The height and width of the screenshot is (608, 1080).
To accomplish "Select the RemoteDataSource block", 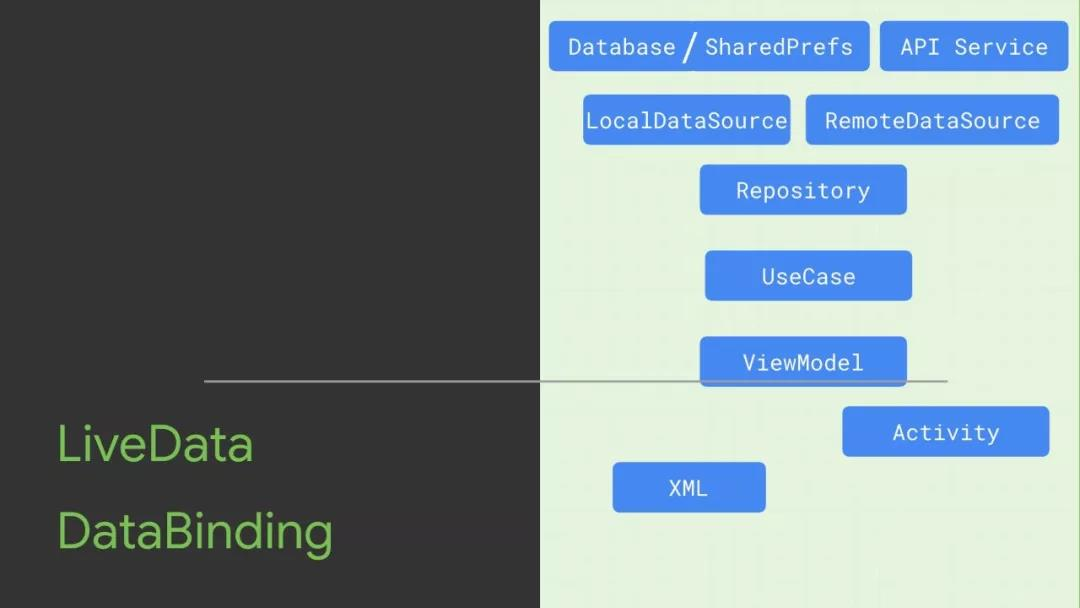I will [932, 120].
